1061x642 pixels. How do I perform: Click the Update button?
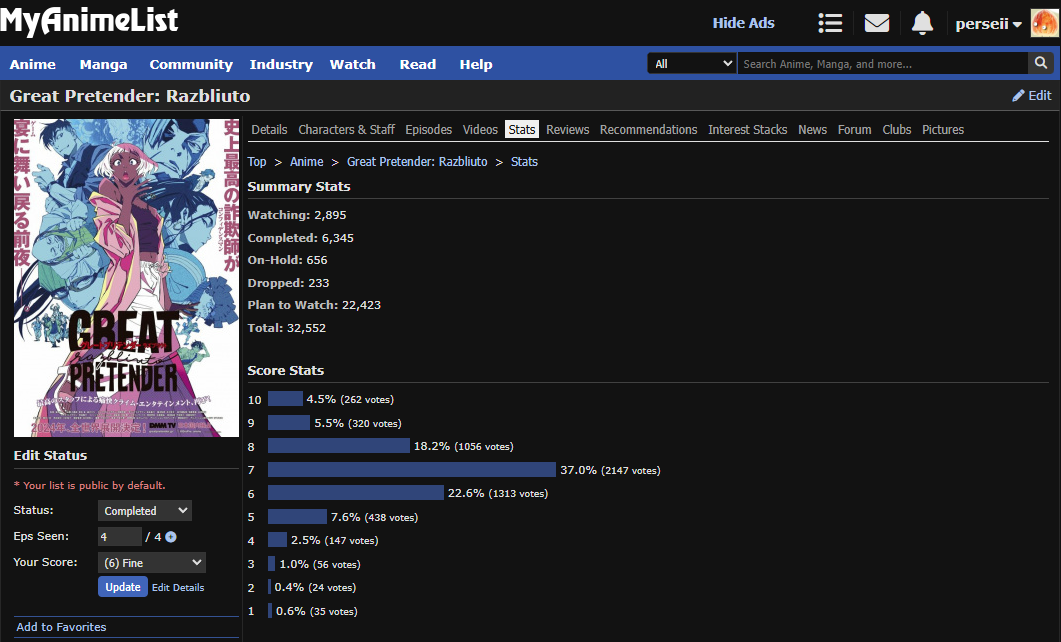coord(122,587)
